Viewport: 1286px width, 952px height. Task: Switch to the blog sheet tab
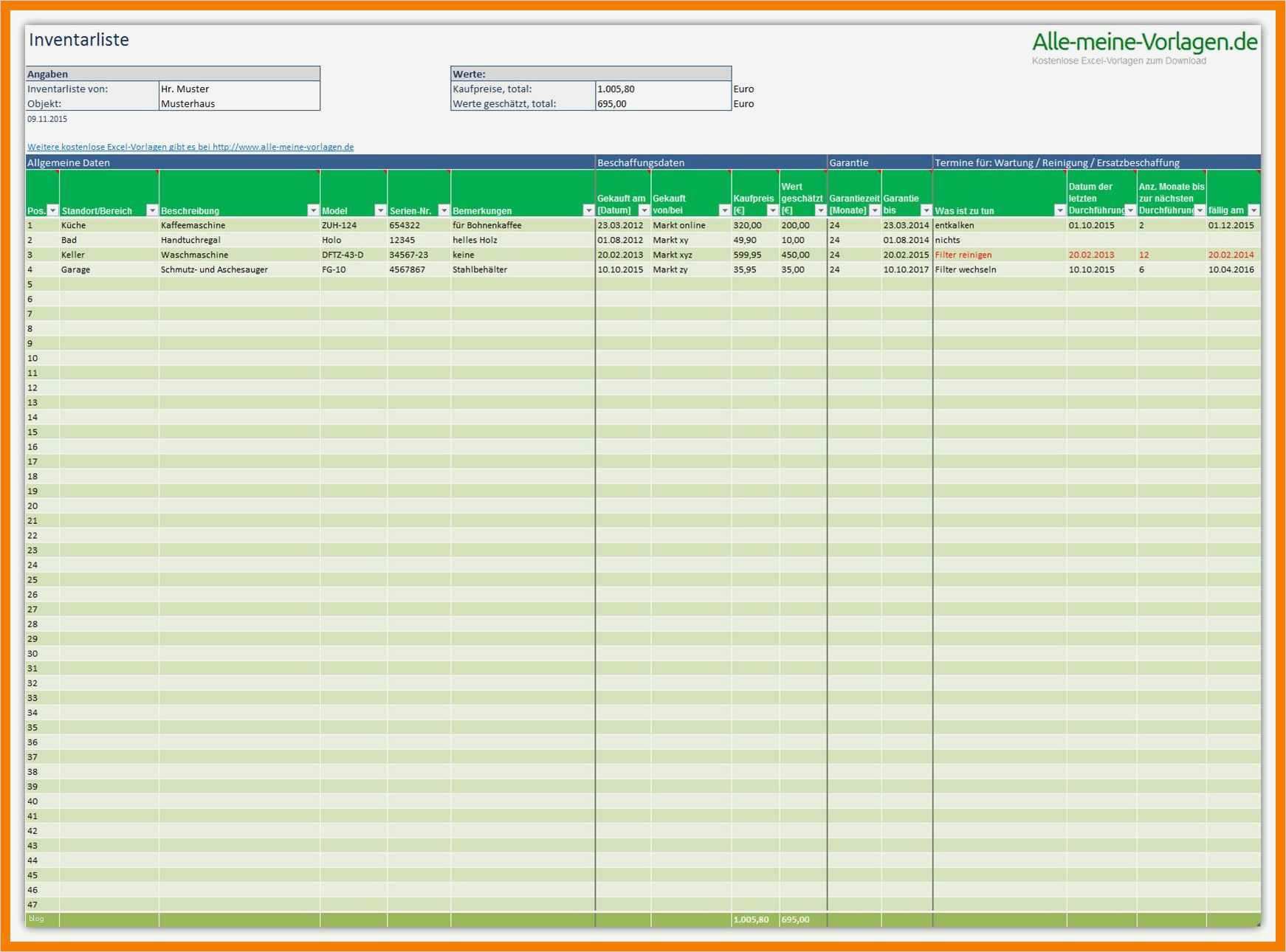pos(35,919)
